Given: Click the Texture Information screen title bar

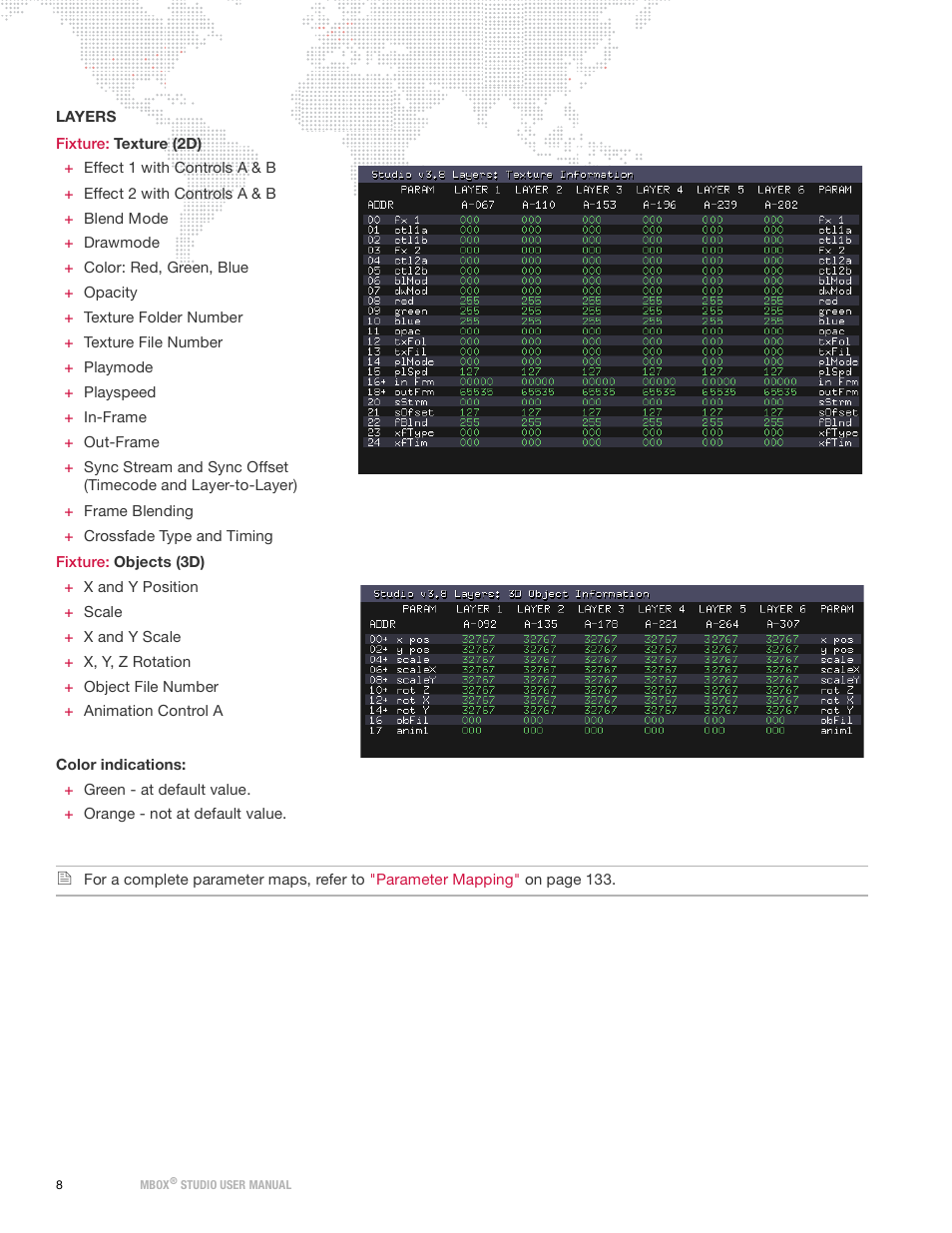Looking at the screenshot, I should tap(610, 174).
